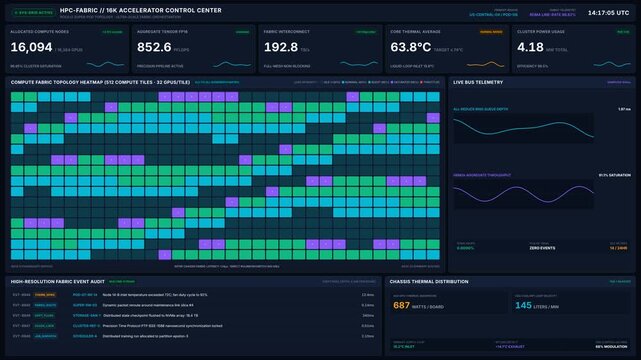Click the Efficiency percentage in Cluster Power card
The height and width of the screenshot is (360, 641).
(532, 66)
